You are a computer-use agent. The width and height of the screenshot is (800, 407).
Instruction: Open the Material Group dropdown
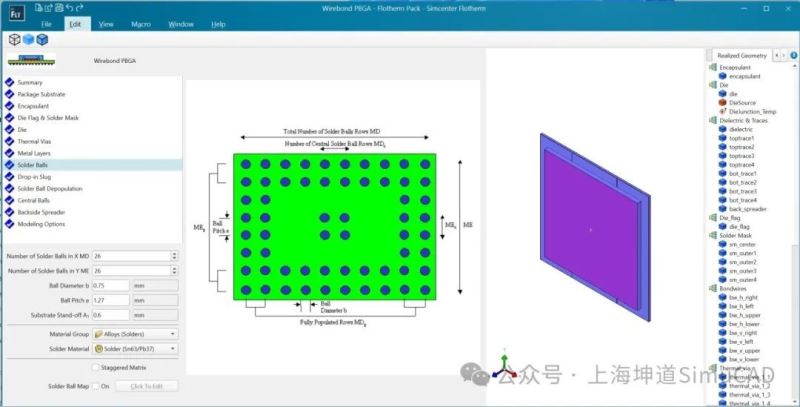tap(135, 333)
